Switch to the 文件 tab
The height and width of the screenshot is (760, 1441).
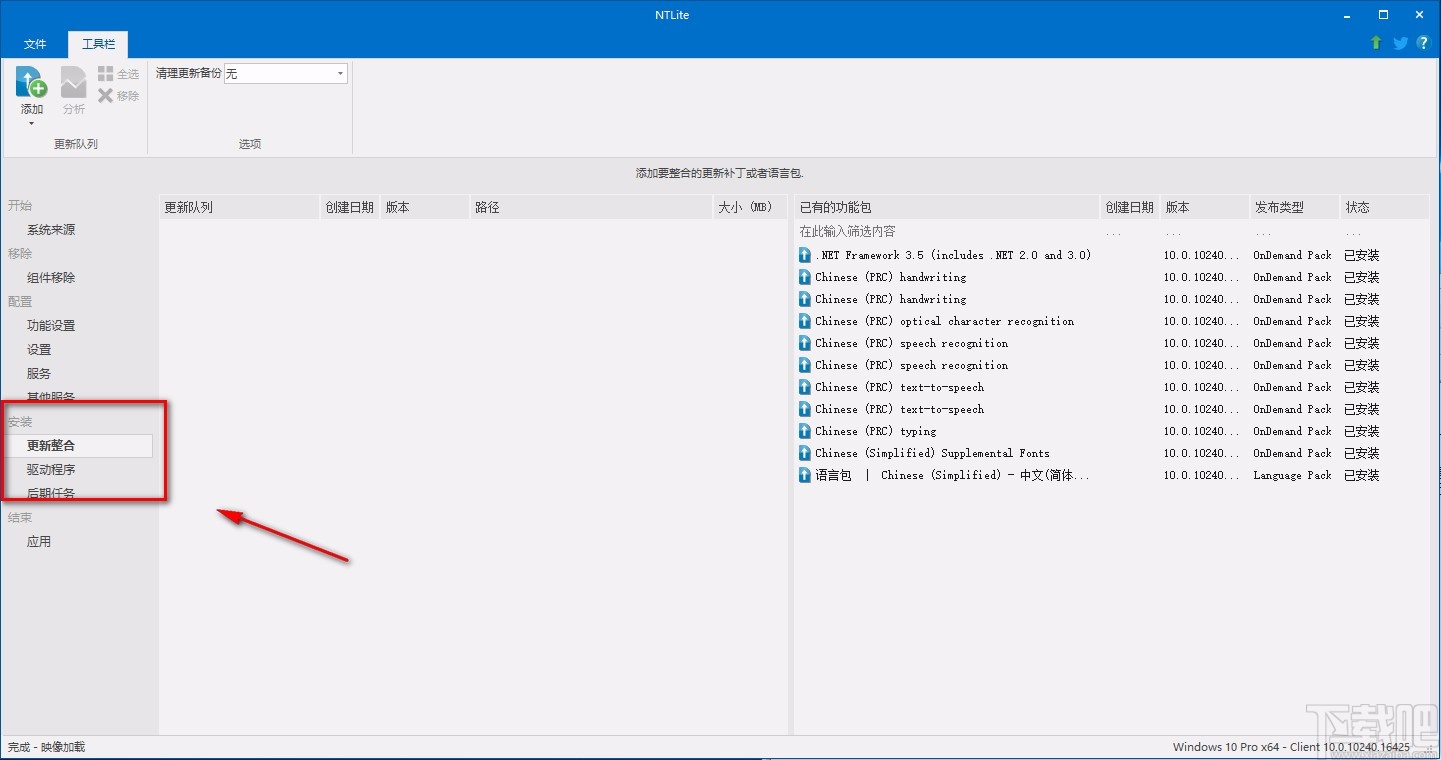[x=35, y=44]
